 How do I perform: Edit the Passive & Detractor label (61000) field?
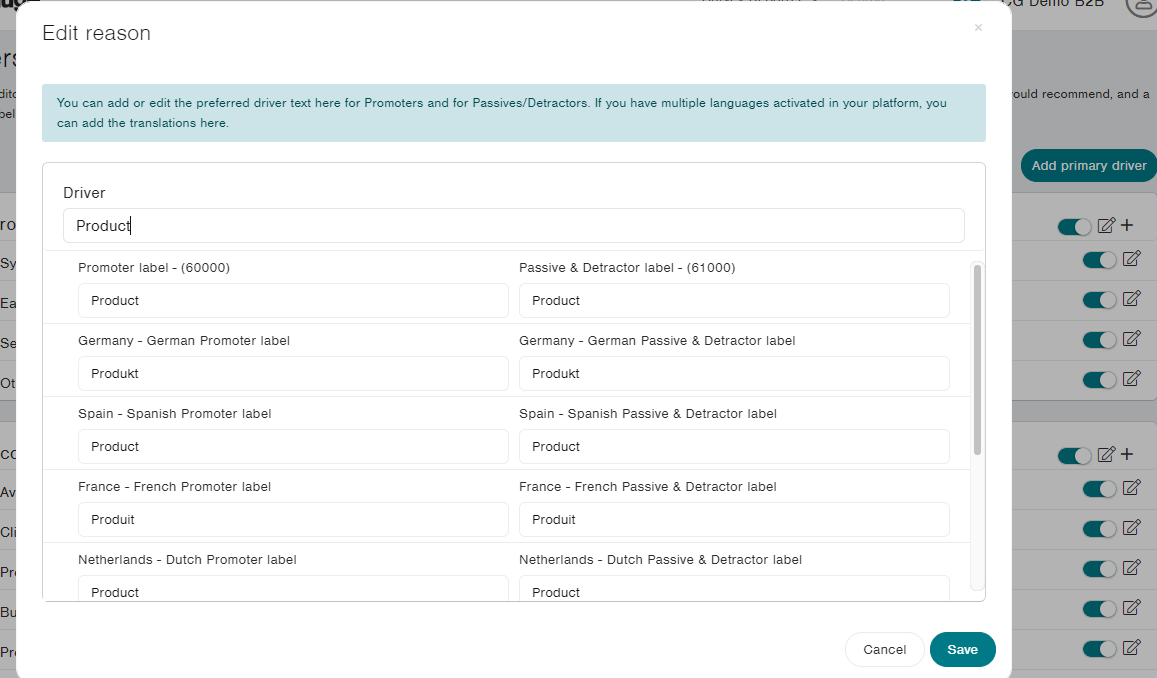pyautogui.click(x=734, y=301)
